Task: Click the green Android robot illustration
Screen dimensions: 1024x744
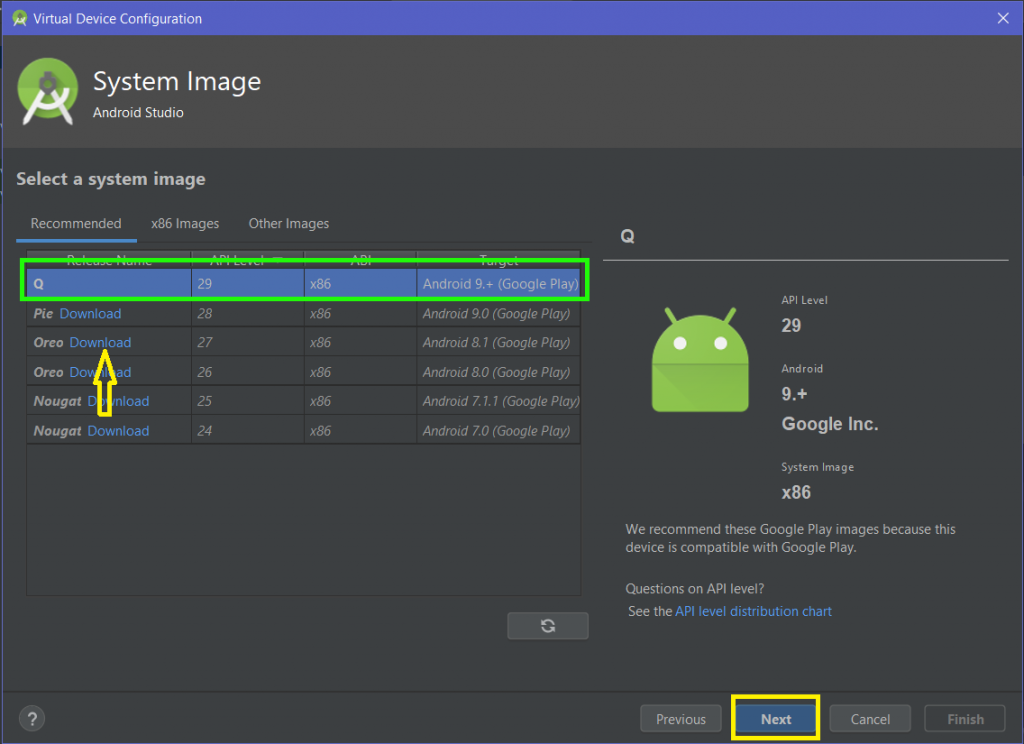Action: tap(699, 367)
